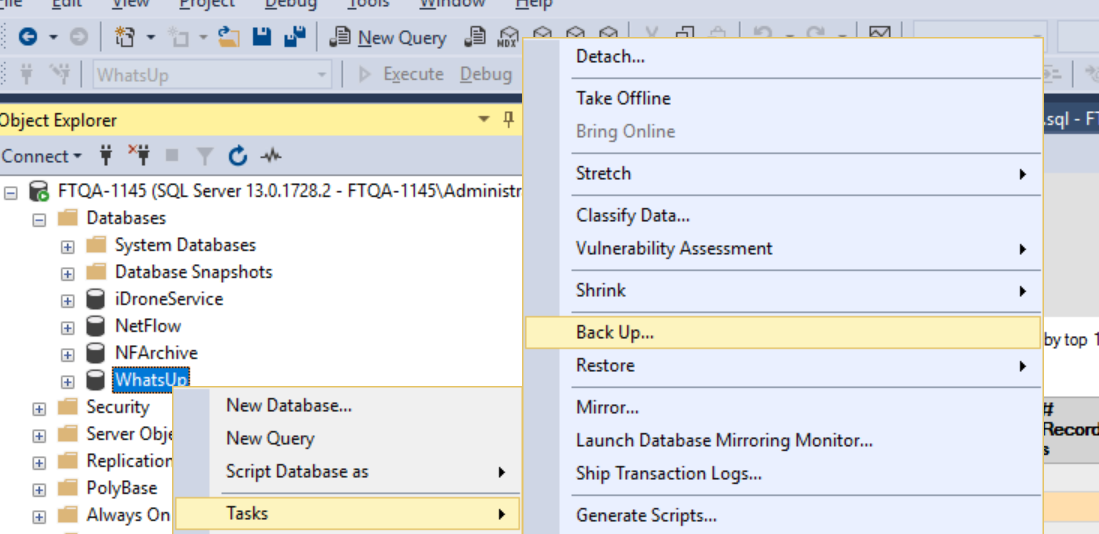Choose Ship Transaction Logs...
1099x534 pixels.
click(x=669, y=474)
